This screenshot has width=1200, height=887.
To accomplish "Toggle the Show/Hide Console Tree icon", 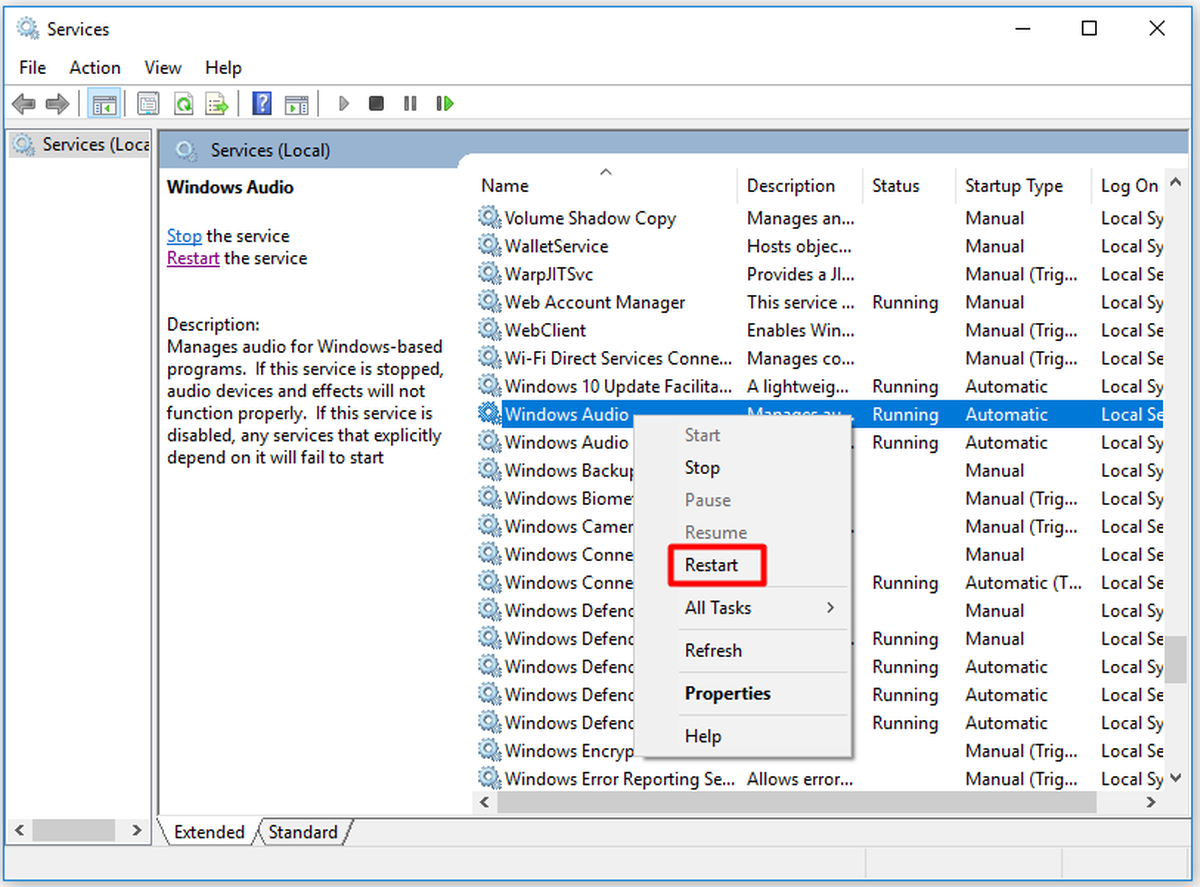I will pos(104,103).
